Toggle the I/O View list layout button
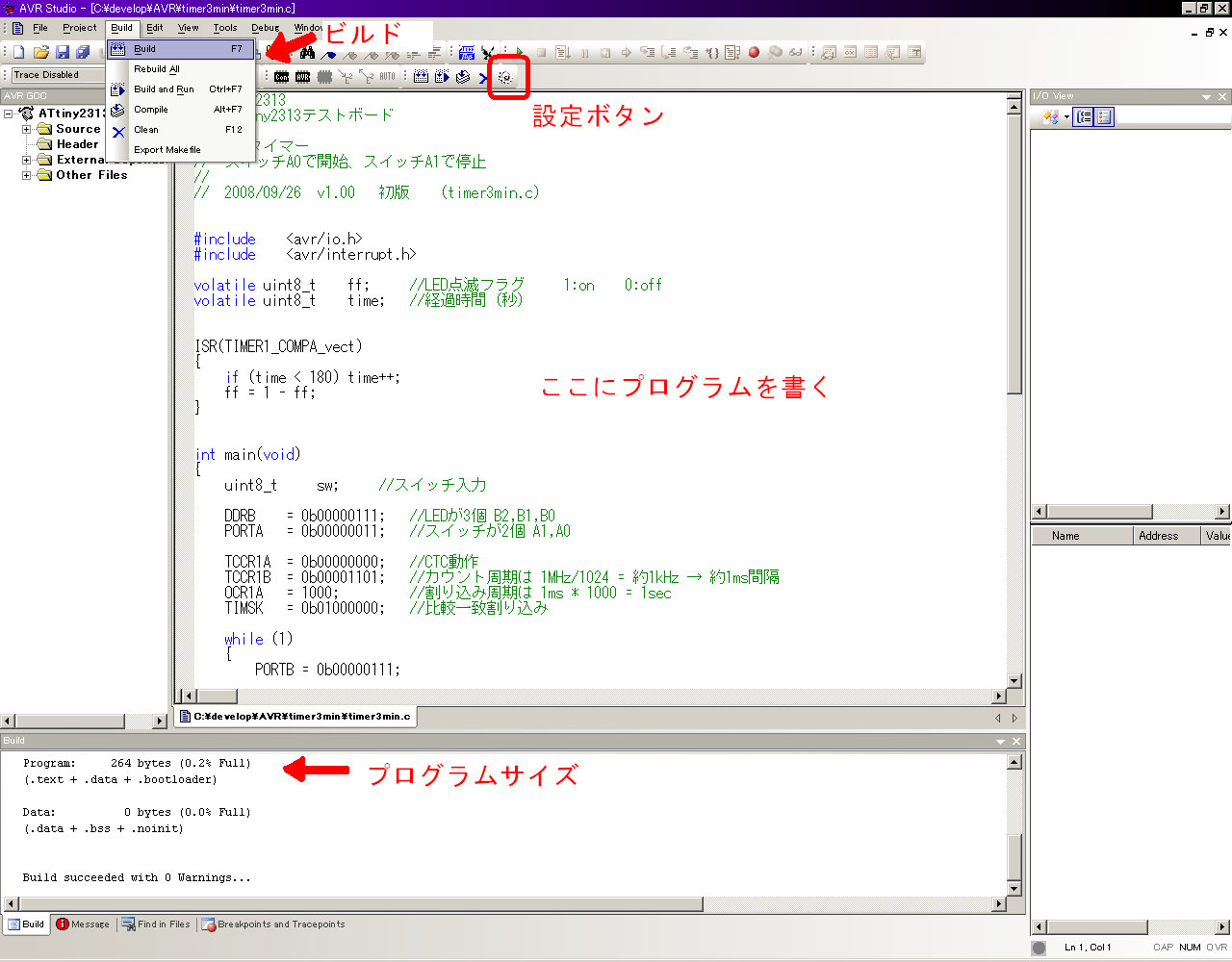 point(1104,116)
